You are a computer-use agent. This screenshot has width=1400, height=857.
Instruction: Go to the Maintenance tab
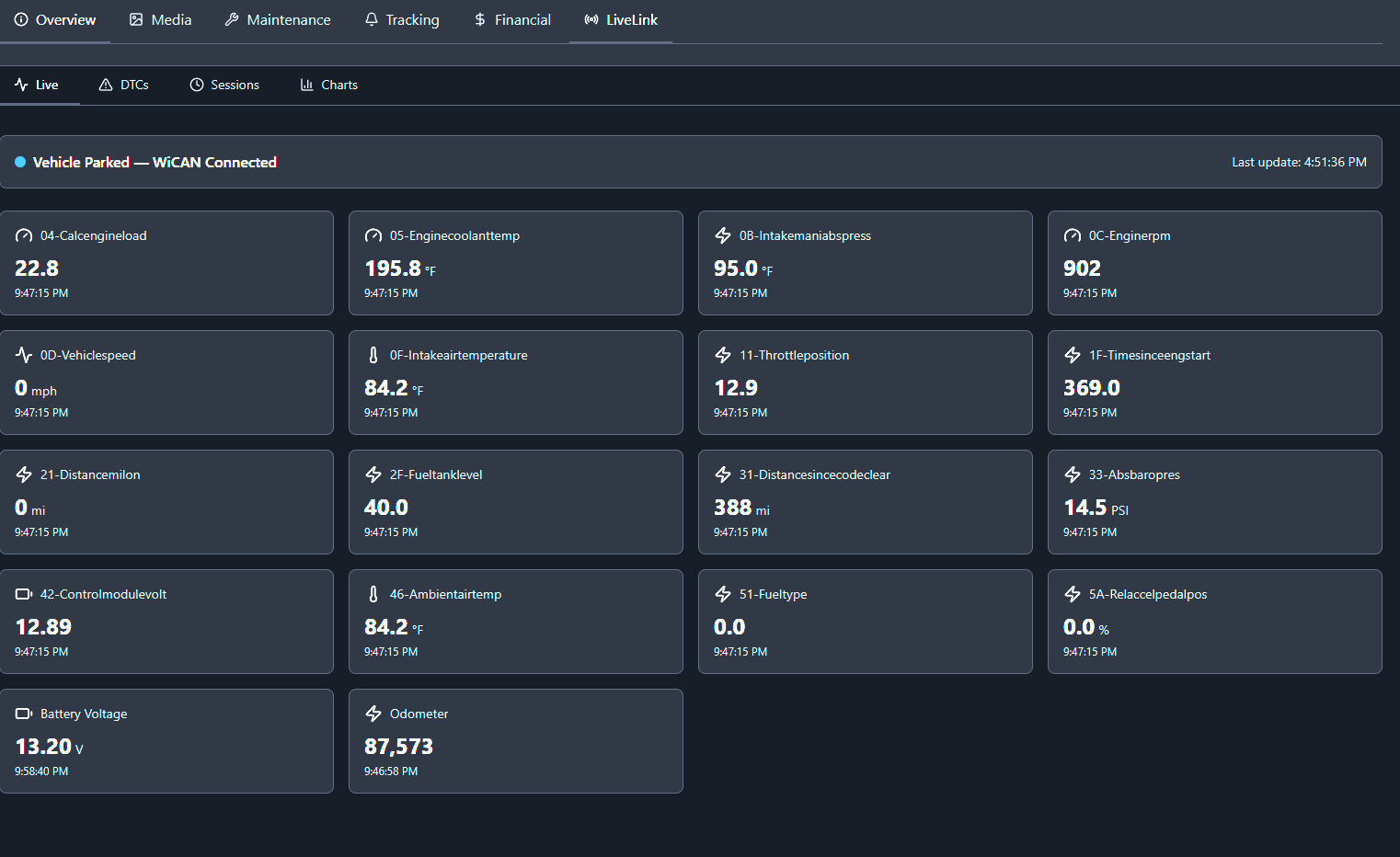pos(278,20)
